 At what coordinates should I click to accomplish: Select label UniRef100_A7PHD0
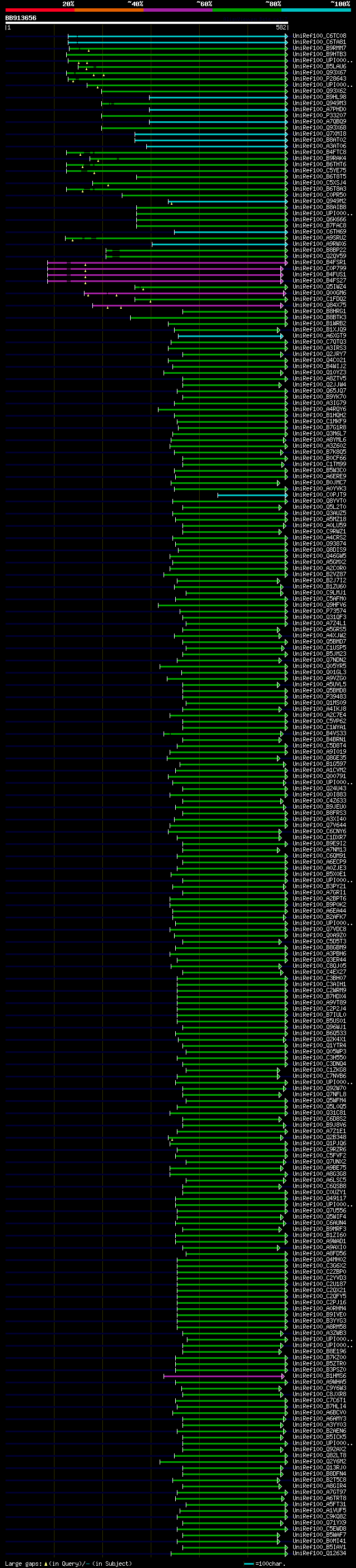(319, 110)
